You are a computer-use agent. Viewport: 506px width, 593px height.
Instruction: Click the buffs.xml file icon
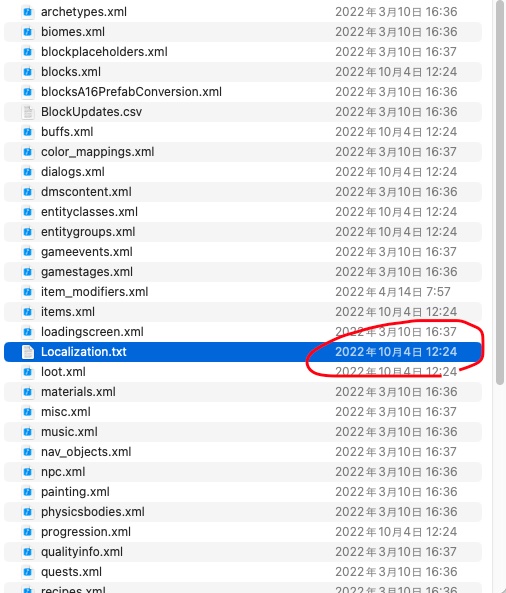(x=28, y=132)
